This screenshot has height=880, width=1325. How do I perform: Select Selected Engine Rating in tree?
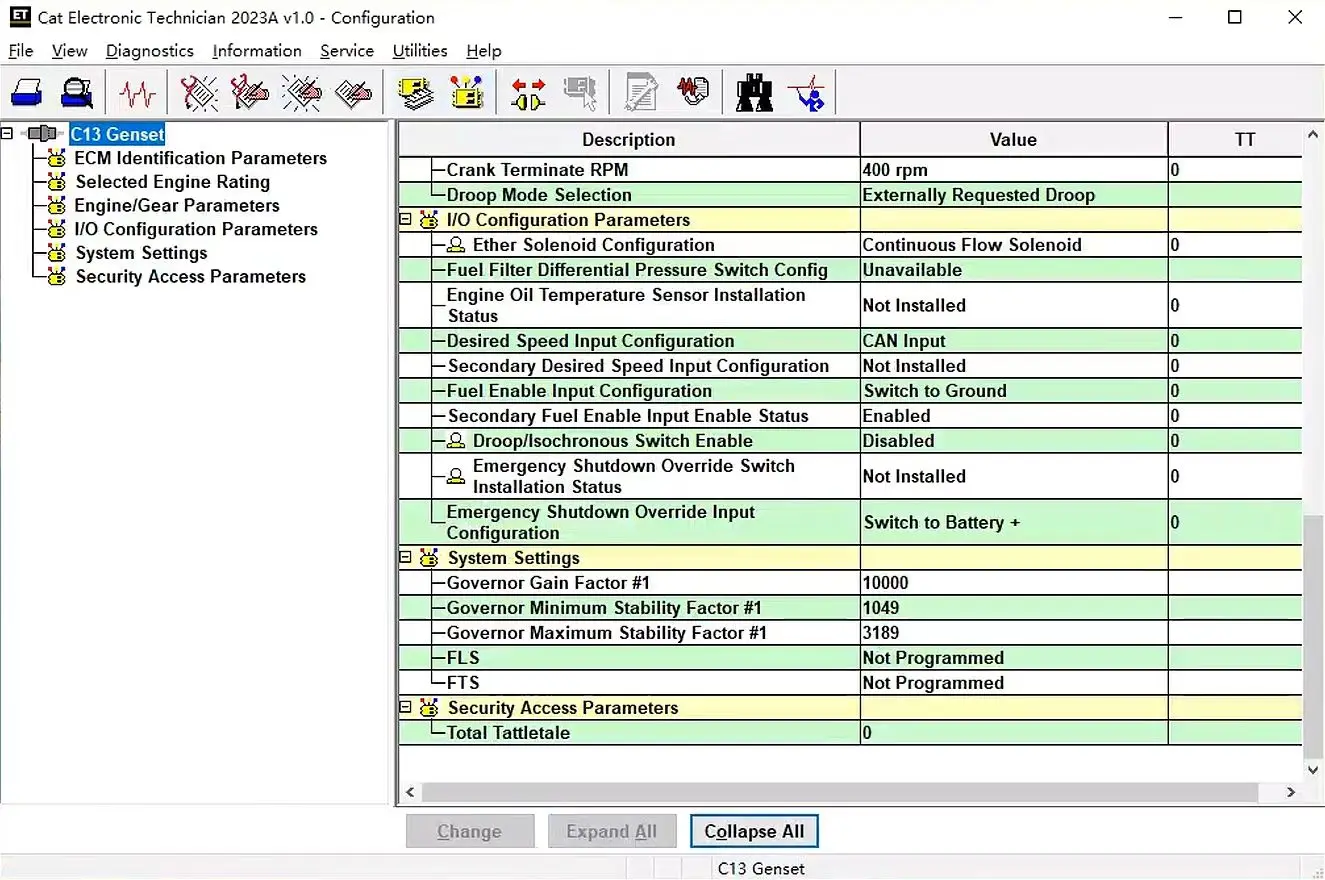[x=173, y=182]
